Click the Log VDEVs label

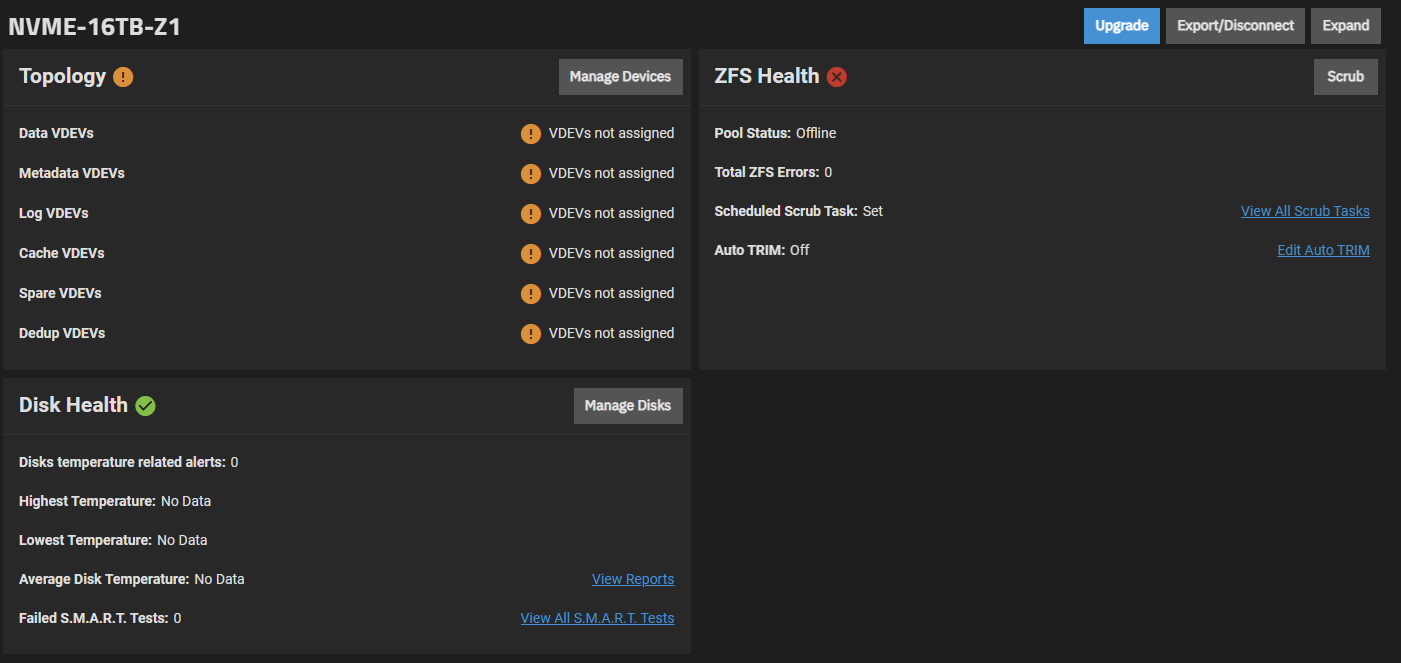[x=54, y=213]
